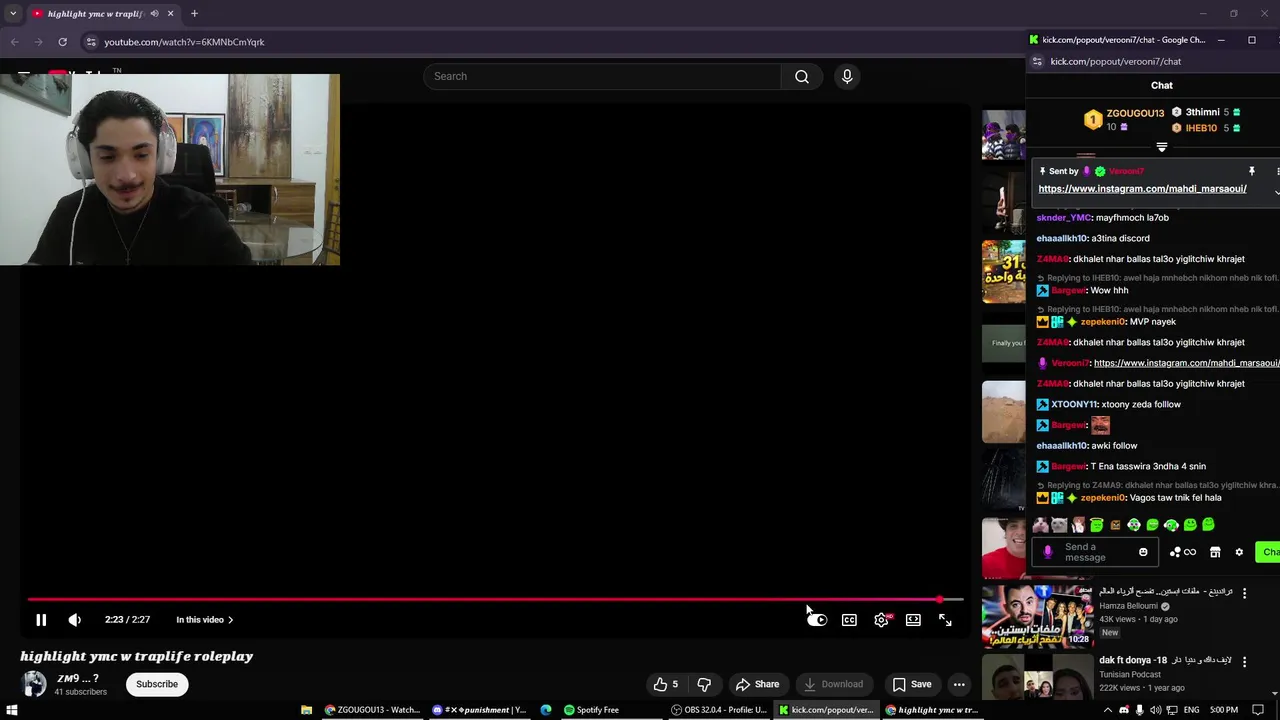Open options for 'dak ft donya' video

click(1244, 661)
